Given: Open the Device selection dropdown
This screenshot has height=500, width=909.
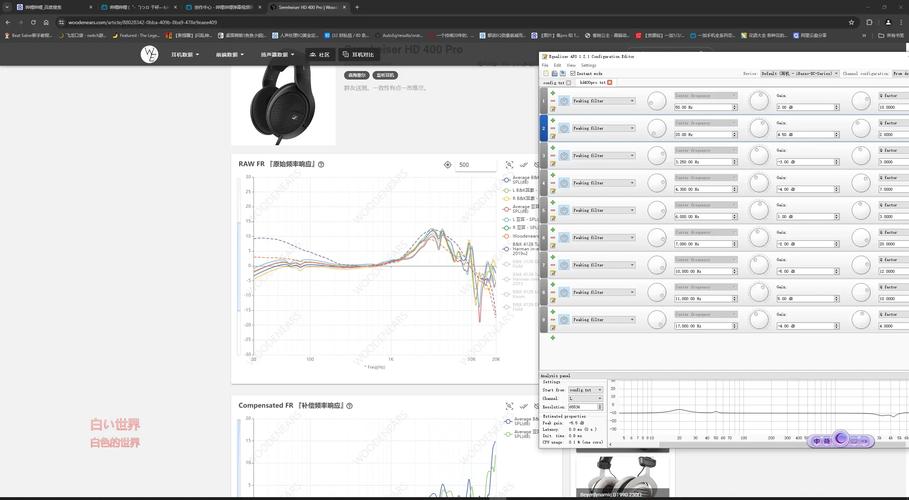Looking at the screenshot, I should tap(799, 73).
